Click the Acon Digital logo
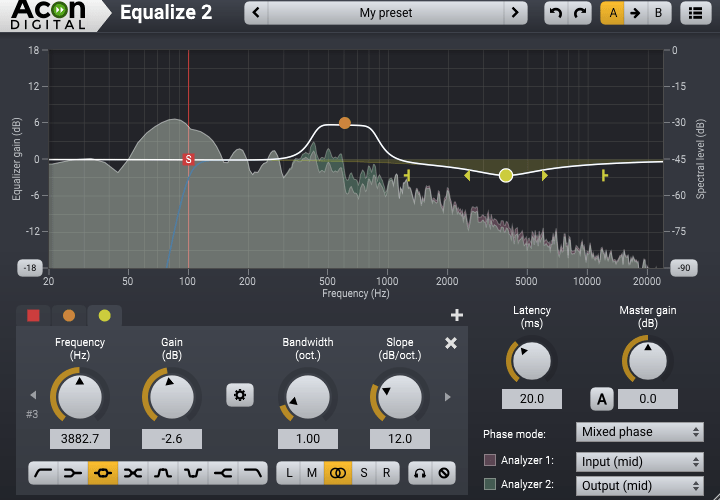Viewport: 720px width, 500px height. [x=49, y=15]
